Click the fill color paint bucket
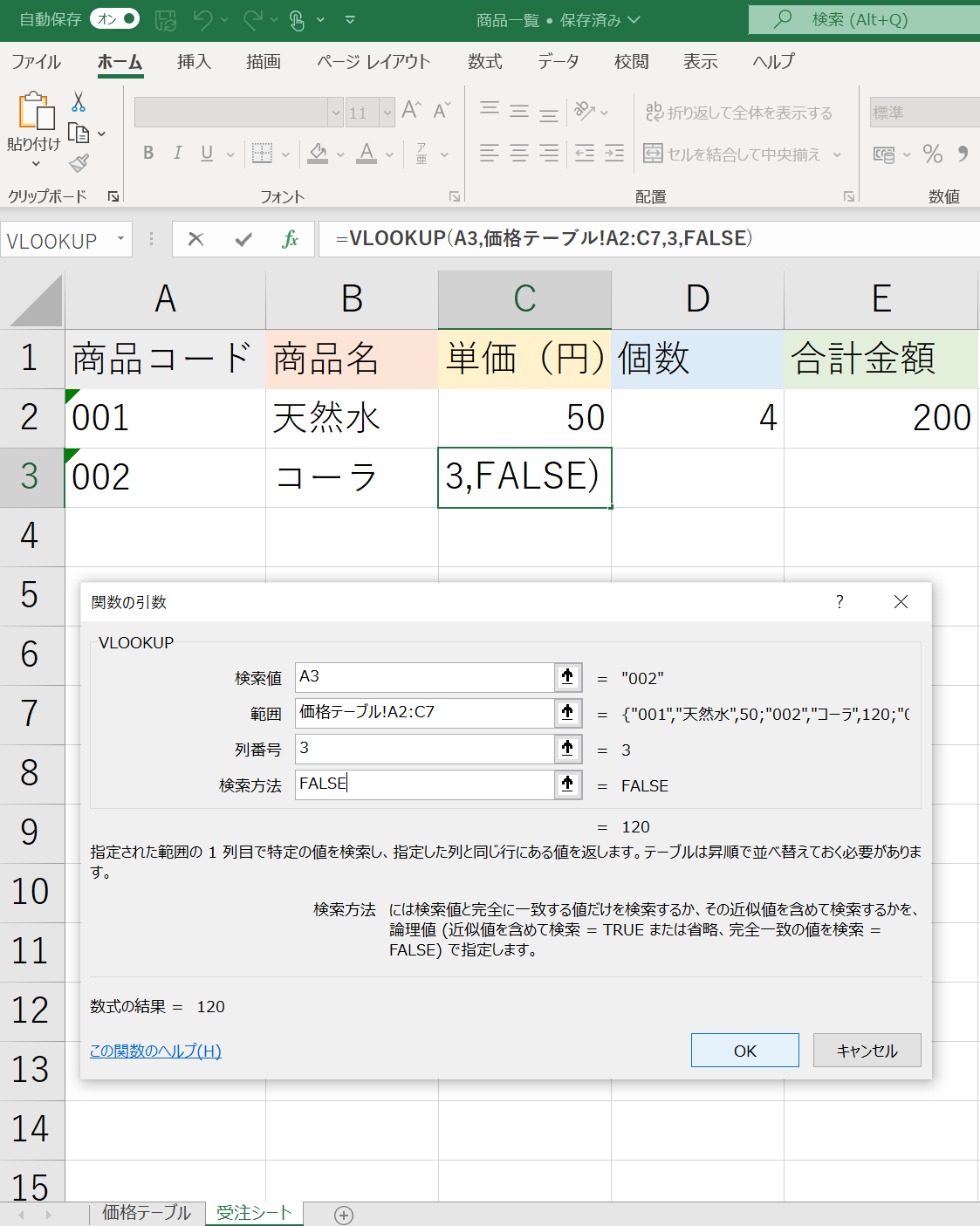 (318, 154)
